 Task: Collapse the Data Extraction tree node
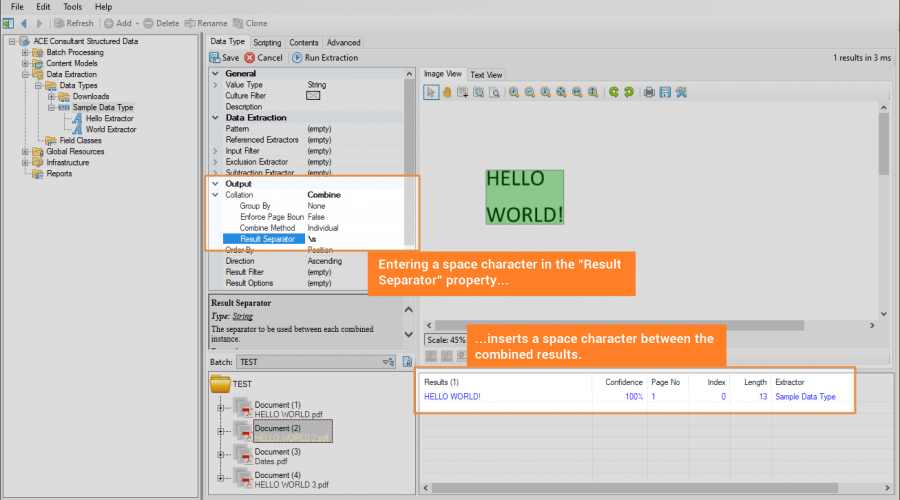pos(25,74)
